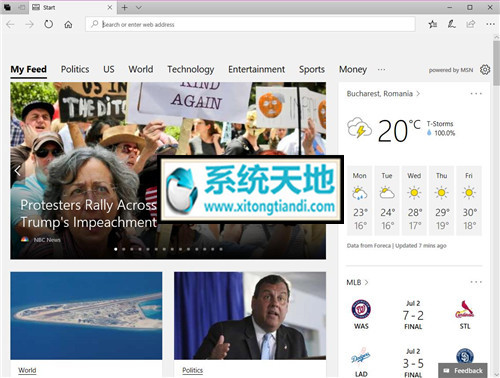This screenshot has width=500, height=378.
Task: Switch to the Politics feed tab
Action: tap(75, 69)
